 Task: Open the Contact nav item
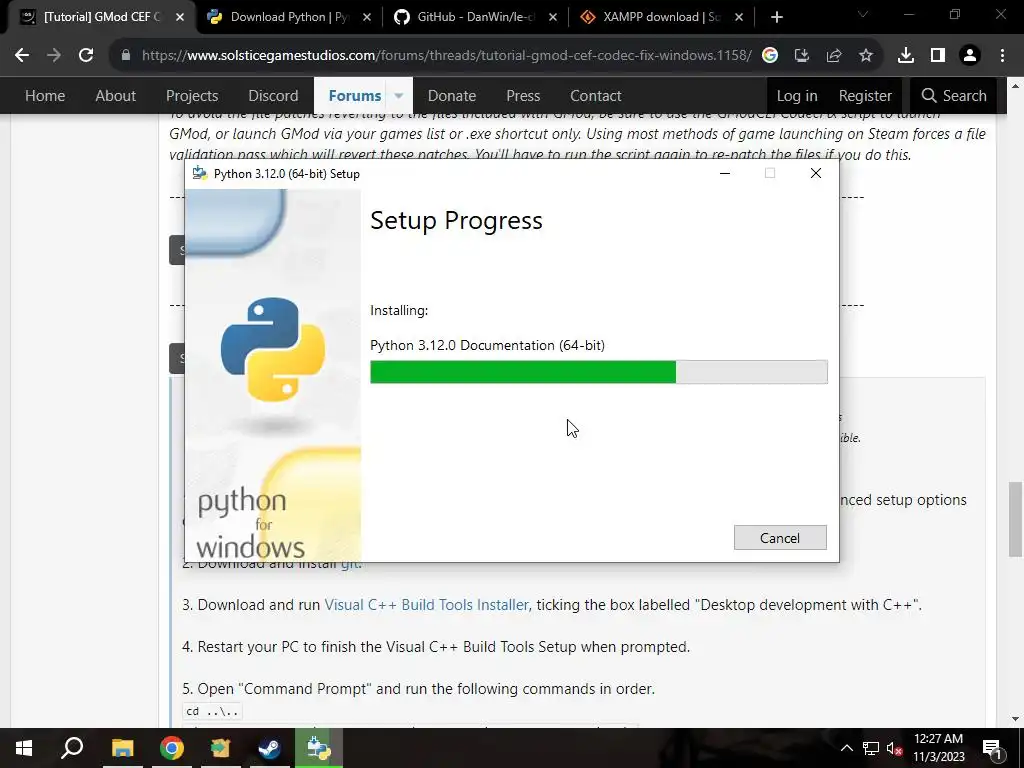click(x=596, y=96)
